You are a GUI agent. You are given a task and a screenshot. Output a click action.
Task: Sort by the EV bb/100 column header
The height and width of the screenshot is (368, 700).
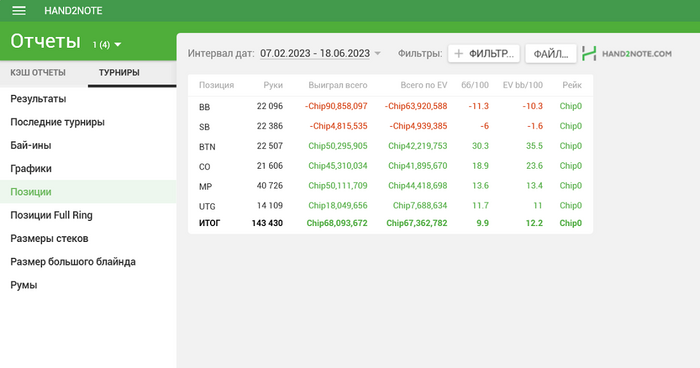(523, 85)
